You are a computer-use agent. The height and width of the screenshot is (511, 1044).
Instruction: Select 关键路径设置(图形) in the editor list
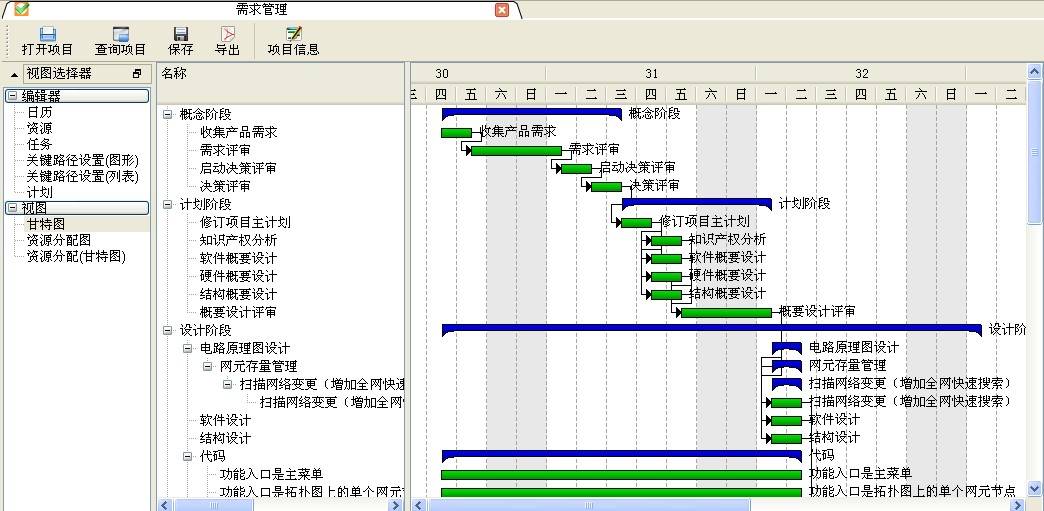82,160
